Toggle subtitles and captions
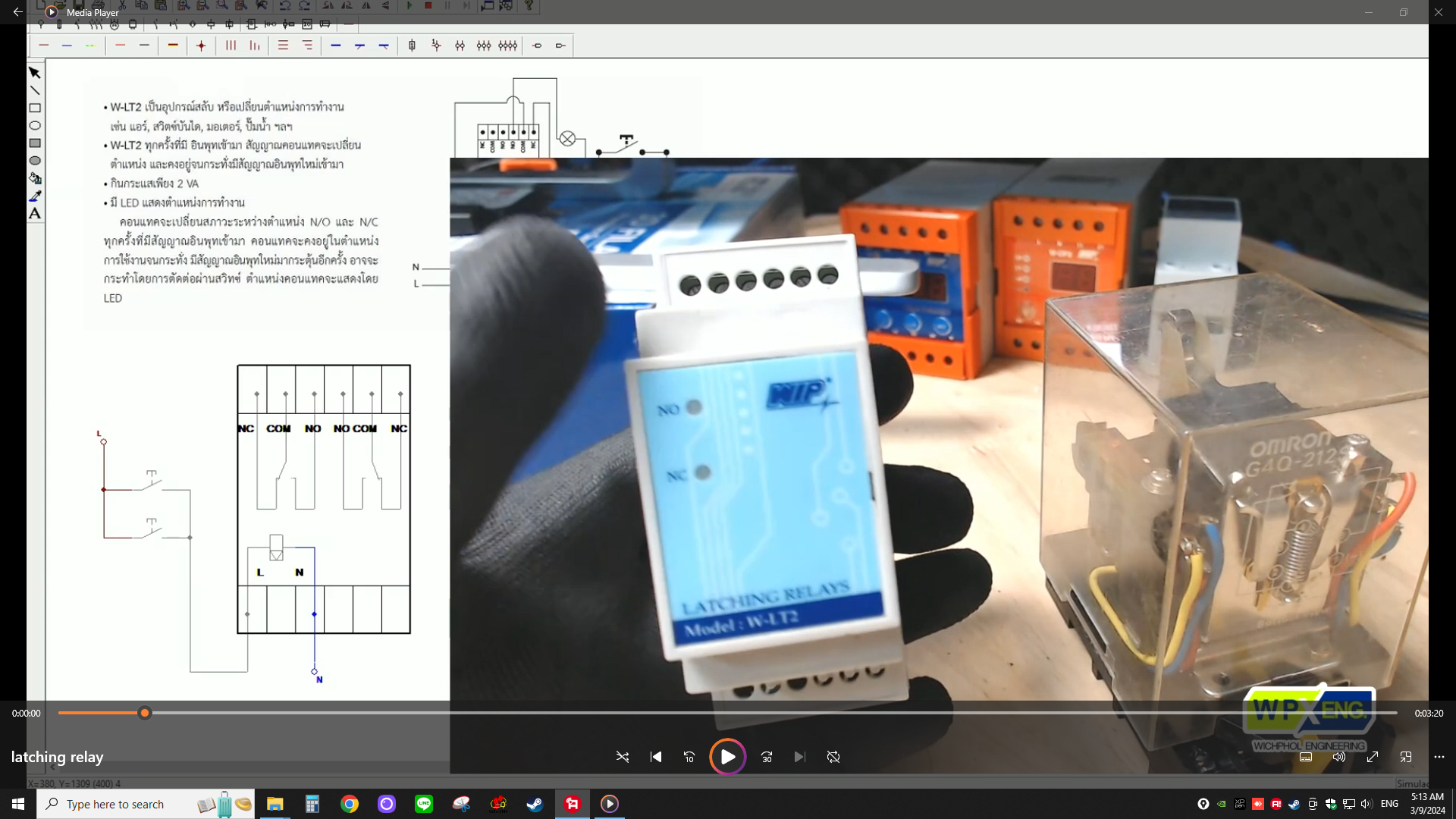Image resolution: width=1456 pixels, height=819 pixels. (x=1306, y=757)
